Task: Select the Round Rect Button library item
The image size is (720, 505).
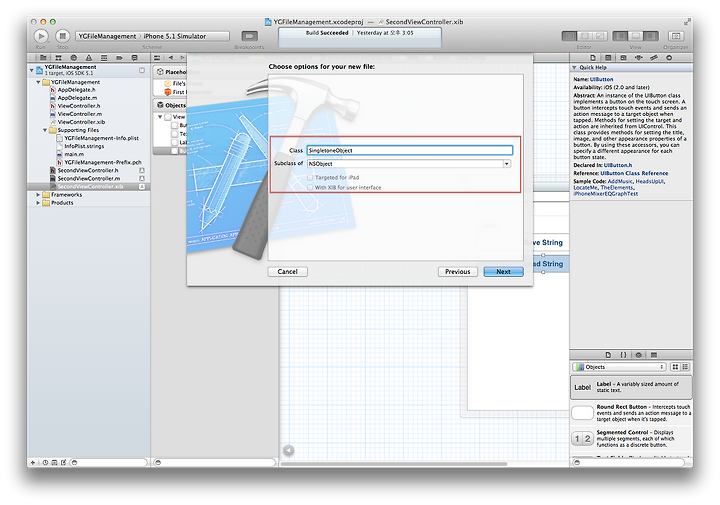Action: coord(631,413)
